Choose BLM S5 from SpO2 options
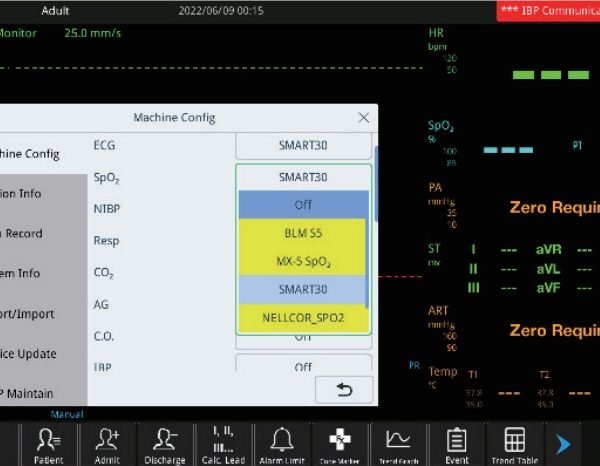Viewport: 600px width, 466px height. point(303,233)
